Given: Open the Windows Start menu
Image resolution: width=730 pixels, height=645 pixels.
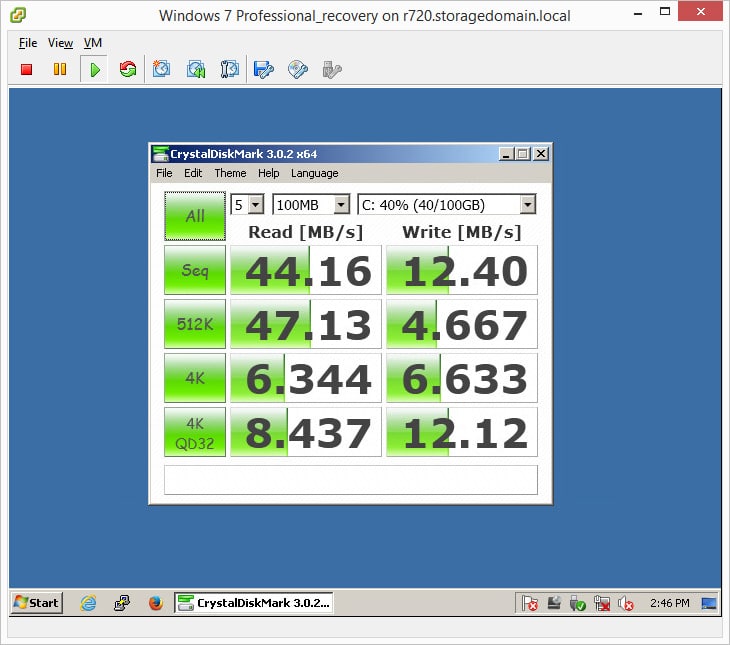Looking at the screenshot, I should 36,603.
